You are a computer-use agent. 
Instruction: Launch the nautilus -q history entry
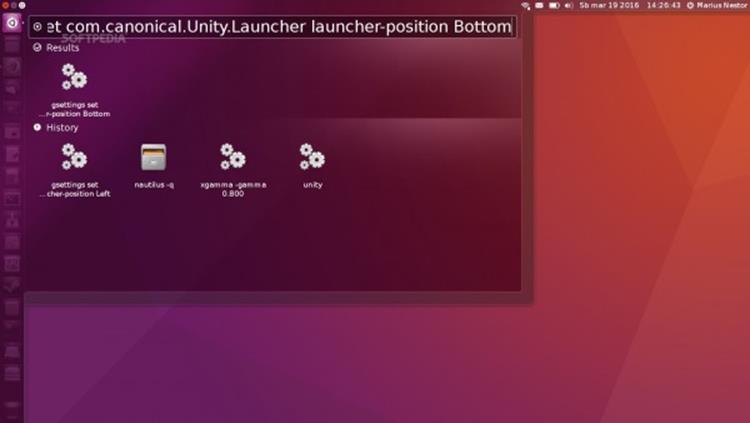(x=153, y=165)
